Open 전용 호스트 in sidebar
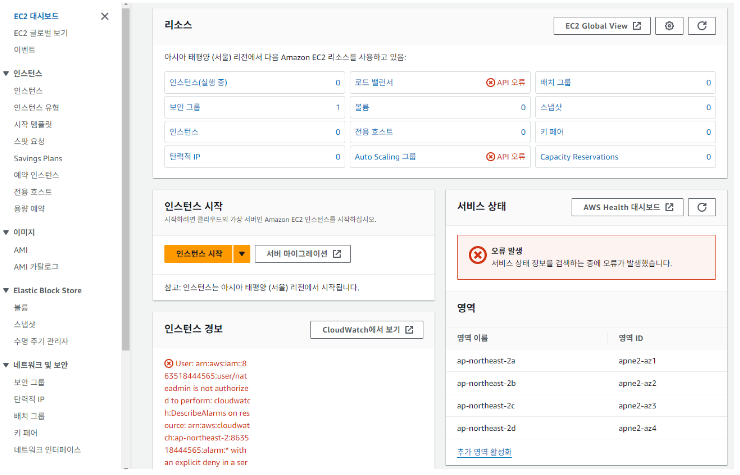Viewport: 740px width, 475px height. (33, 192)
